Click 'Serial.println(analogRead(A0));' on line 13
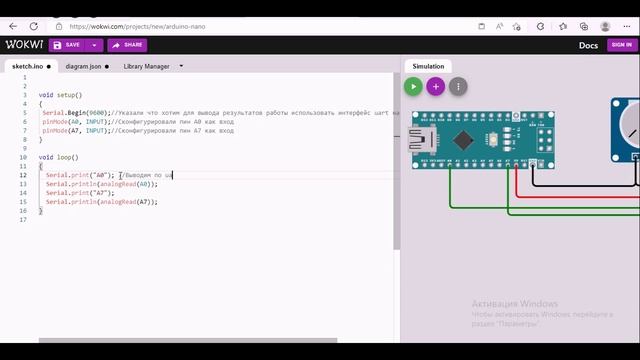Viewport: 640px width, 360px height. pyautogui.click(x=102, y=184)
